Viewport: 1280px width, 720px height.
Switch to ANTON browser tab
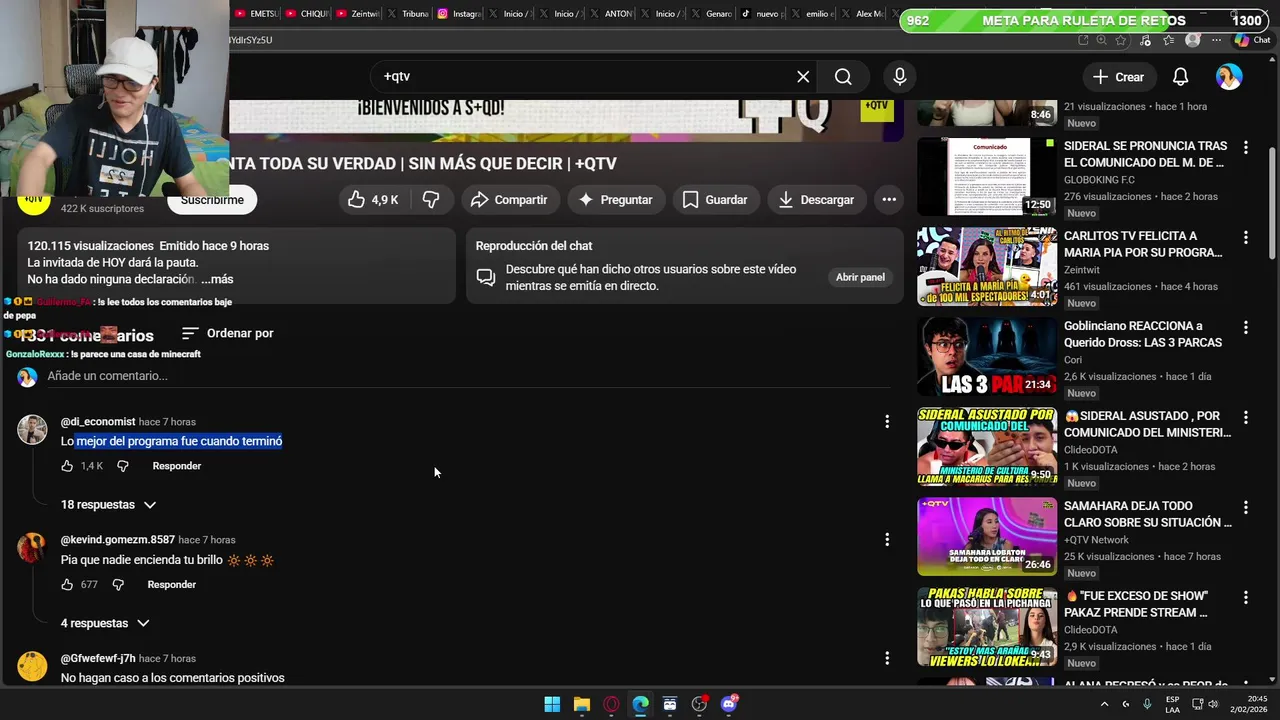point(611,14)
